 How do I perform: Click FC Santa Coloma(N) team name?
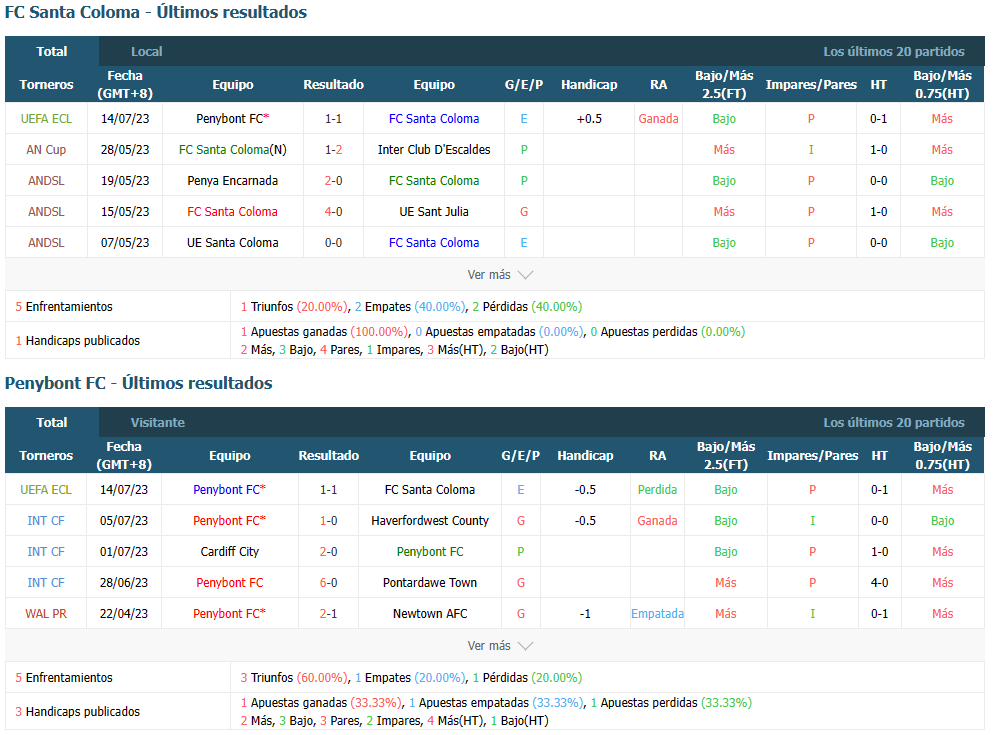(232, 149)
